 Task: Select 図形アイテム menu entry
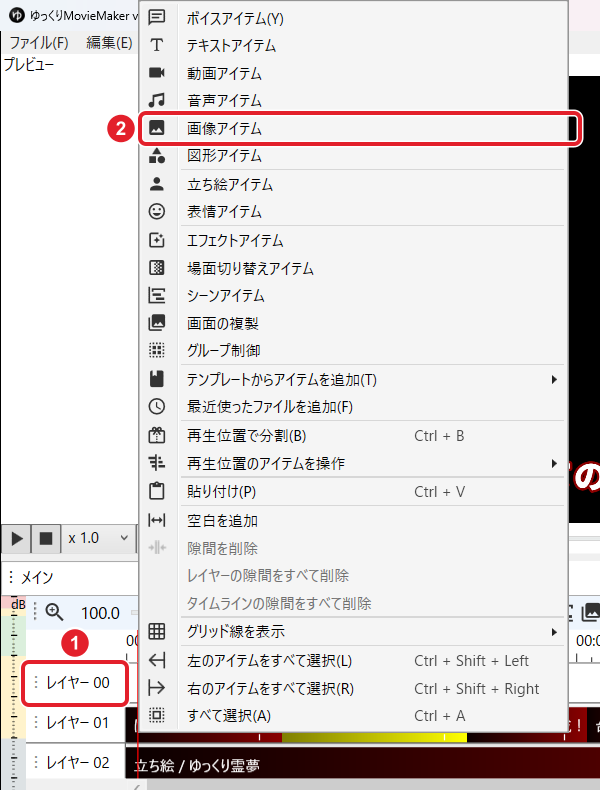(x=353, y=155)
